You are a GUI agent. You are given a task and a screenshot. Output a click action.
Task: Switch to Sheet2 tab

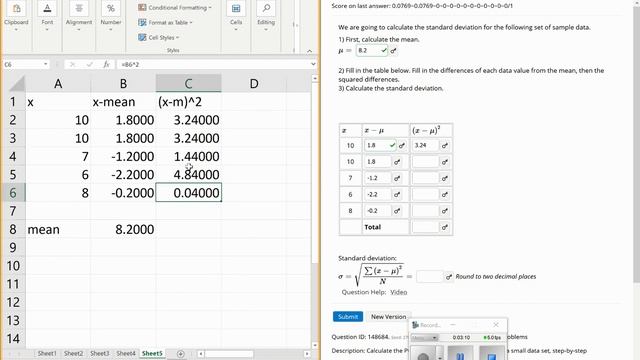pos(73,353)
